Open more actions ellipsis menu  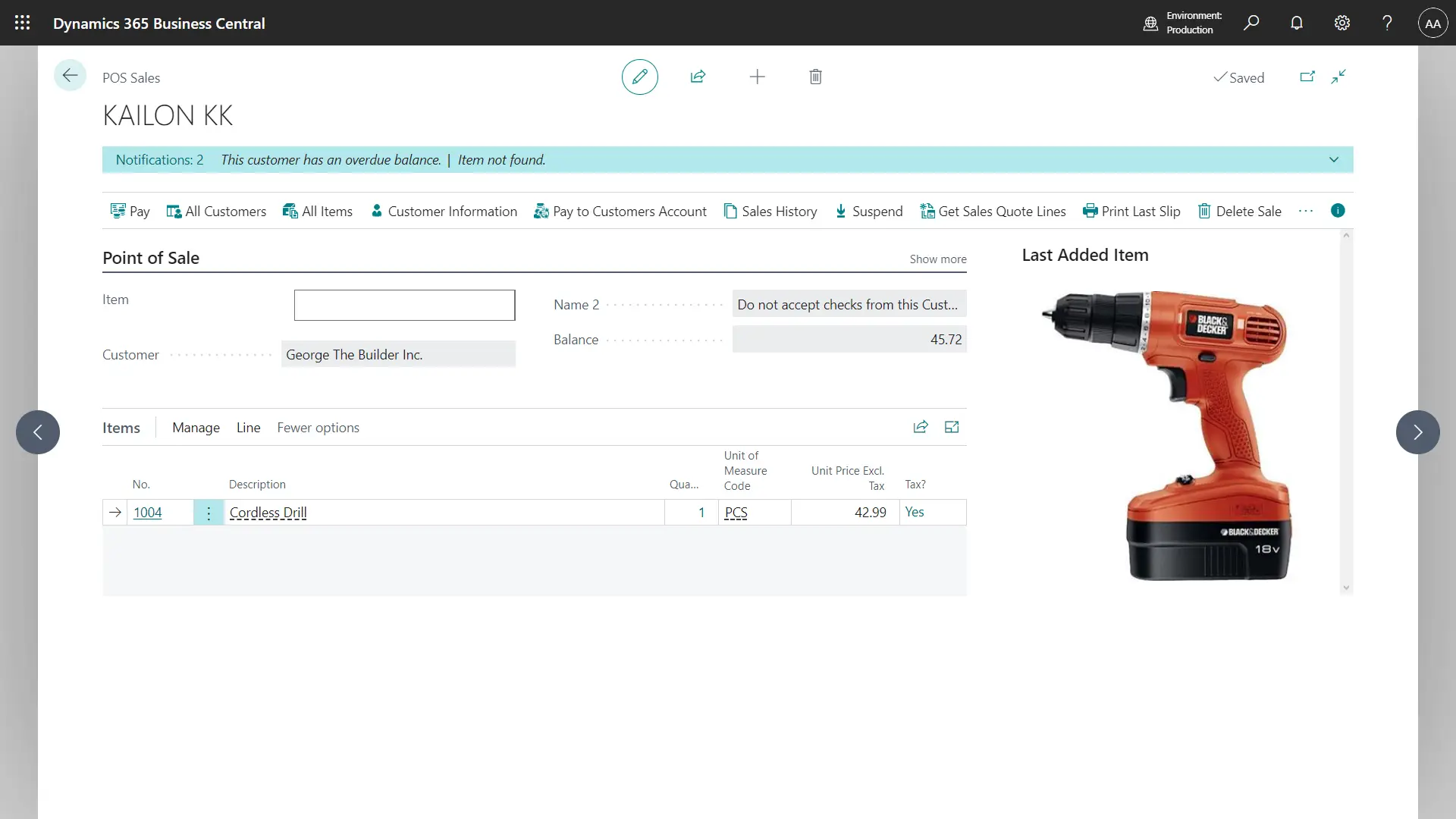[1305, 211]
